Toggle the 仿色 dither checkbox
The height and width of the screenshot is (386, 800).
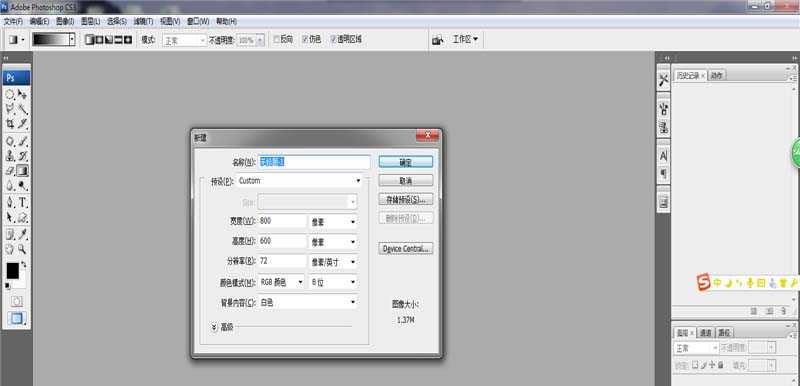tap(305, 39)
